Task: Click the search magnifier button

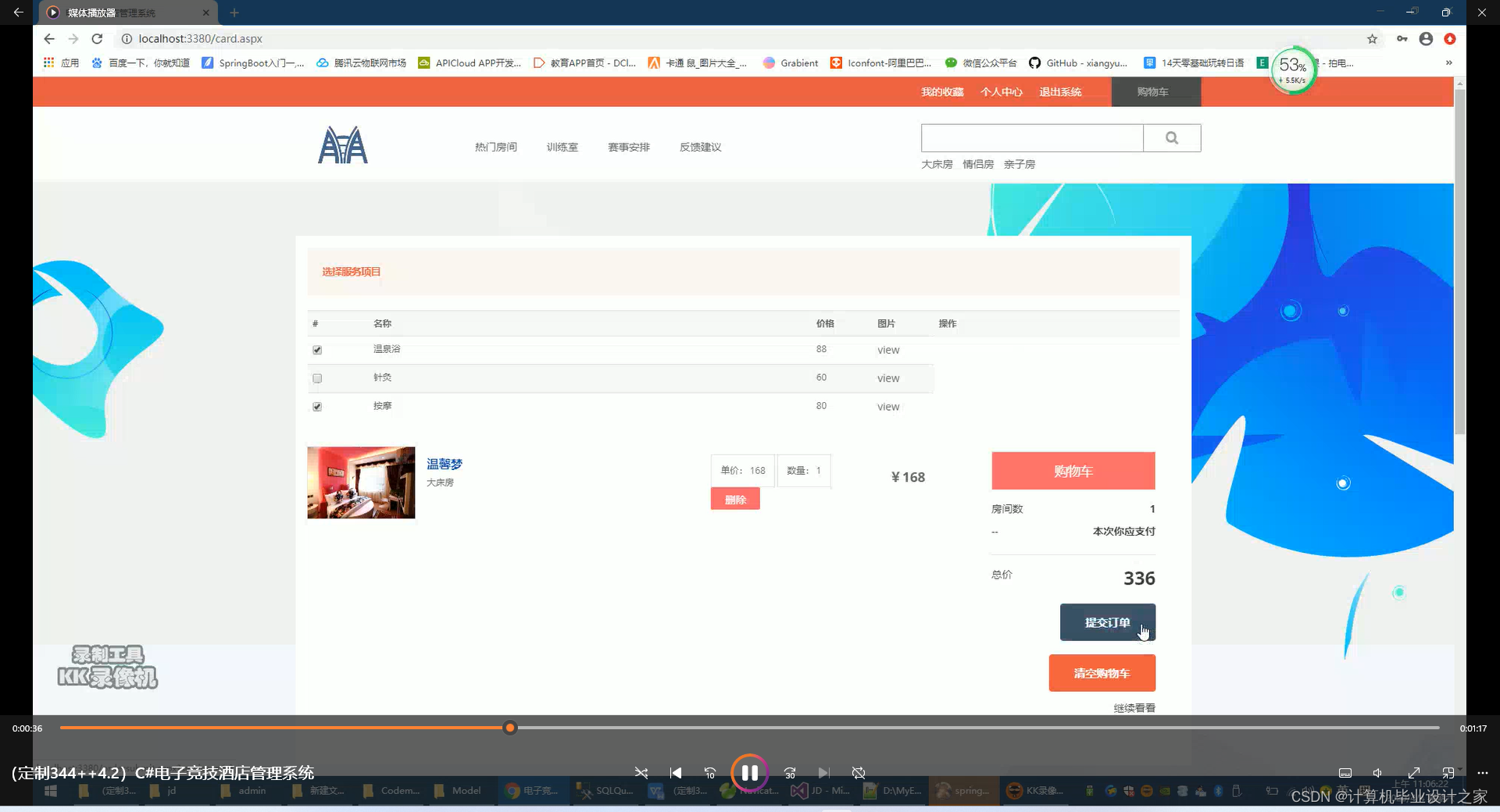Action: coord(1172,138)
